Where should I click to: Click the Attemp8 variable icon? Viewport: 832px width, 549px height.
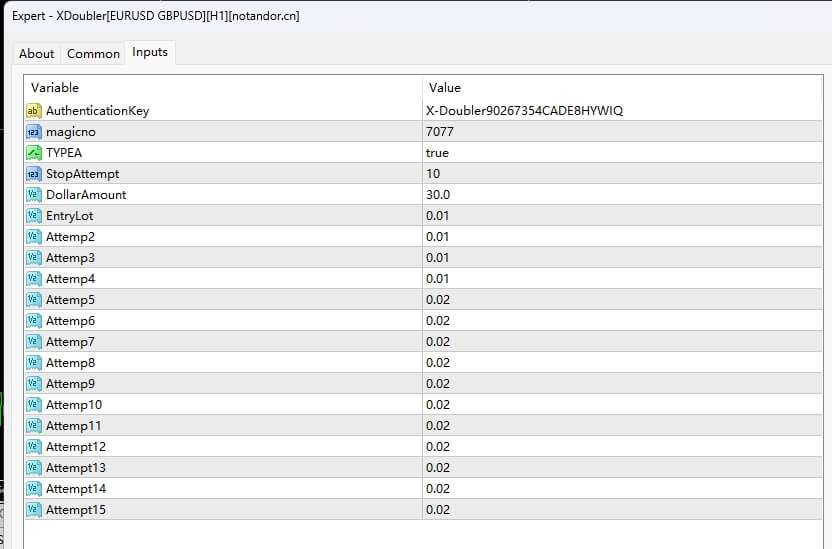coord(33,363)
